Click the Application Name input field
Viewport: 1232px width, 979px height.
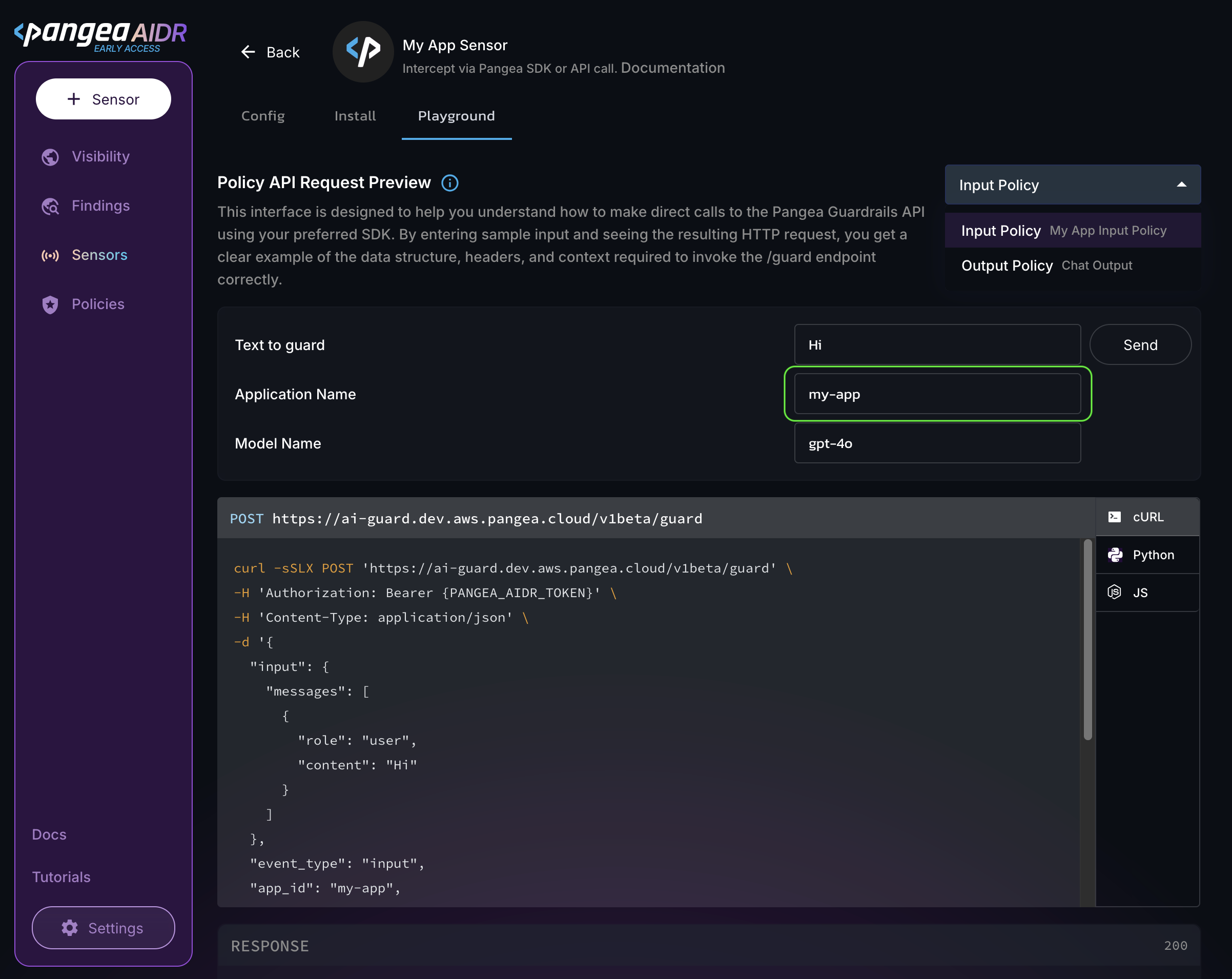pyautogui.click(x=937, y=394)
